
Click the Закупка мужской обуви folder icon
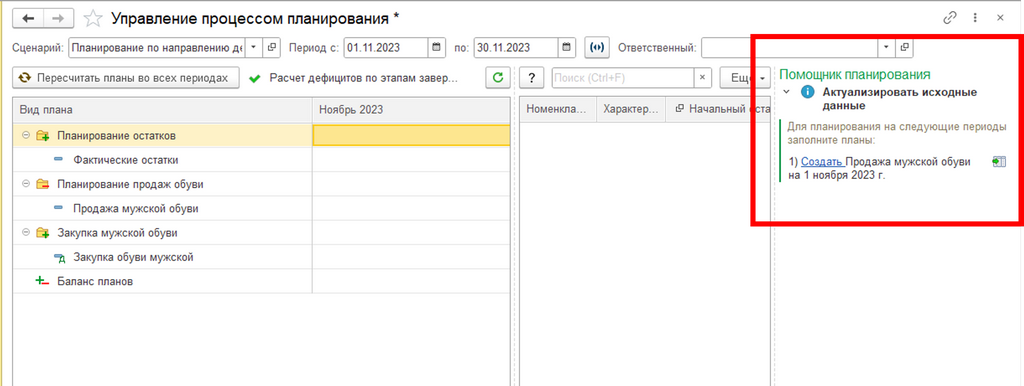coord(42,233)
